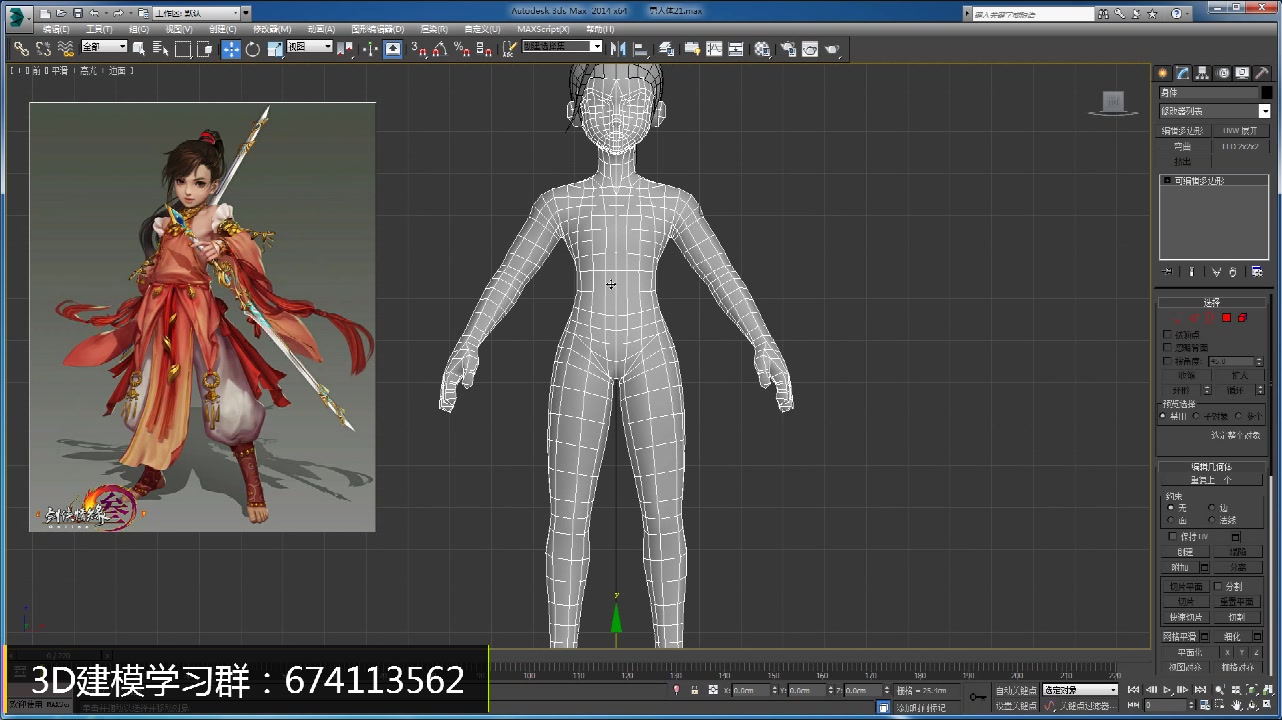
Task: Toggle Window/Crossing selection mode icon
Action: [205, 48]
